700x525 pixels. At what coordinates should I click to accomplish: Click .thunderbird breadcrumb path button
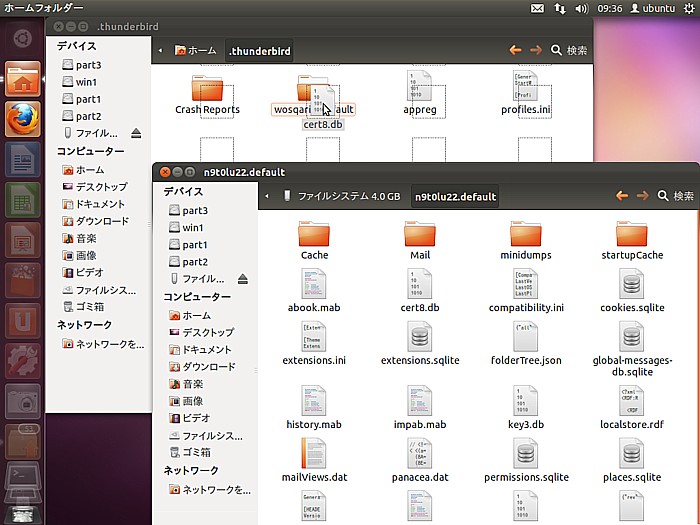(259, 51)
